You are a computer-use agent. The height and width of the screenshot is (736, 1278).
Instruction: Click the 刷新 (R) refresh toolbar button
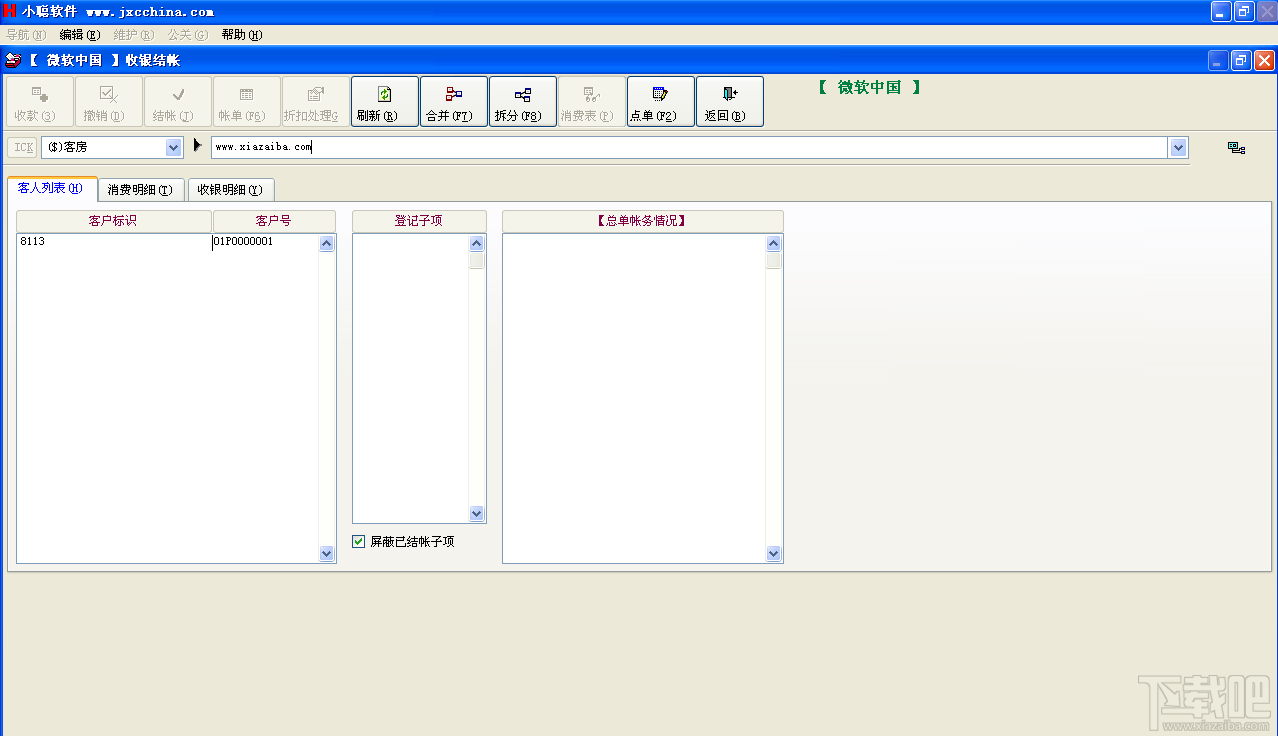385,102
